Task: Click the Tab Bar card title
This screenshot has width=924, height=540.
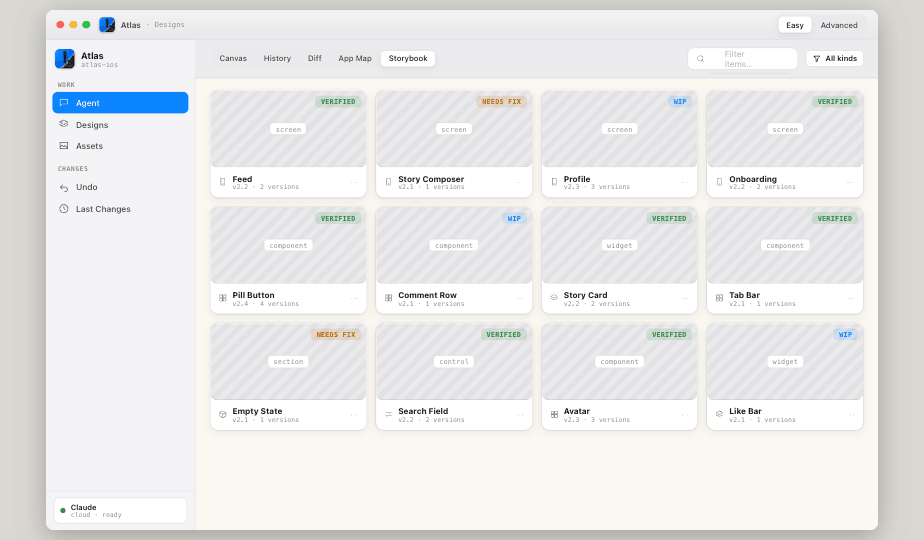Action: [744, 295]
